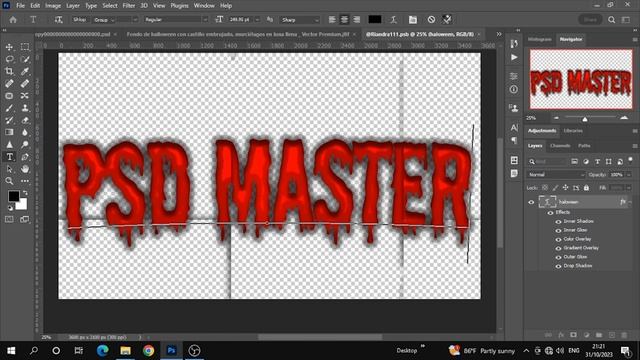The image size is (640, 360).
Task: Open the File menu
Action: (20, 6)
